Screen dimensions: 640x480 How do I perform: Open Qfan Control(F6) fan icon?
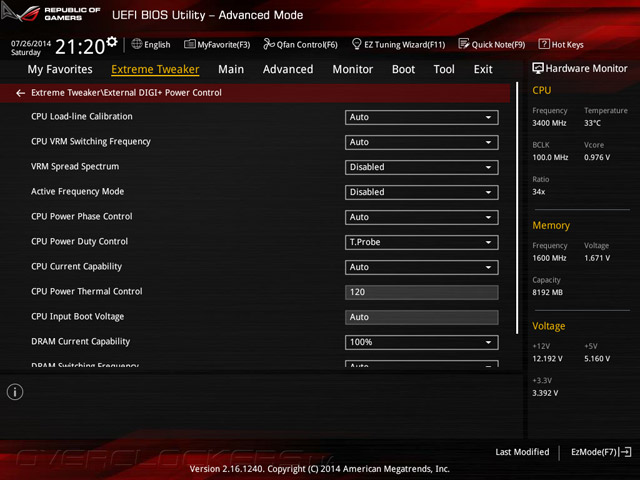point(269,44)
